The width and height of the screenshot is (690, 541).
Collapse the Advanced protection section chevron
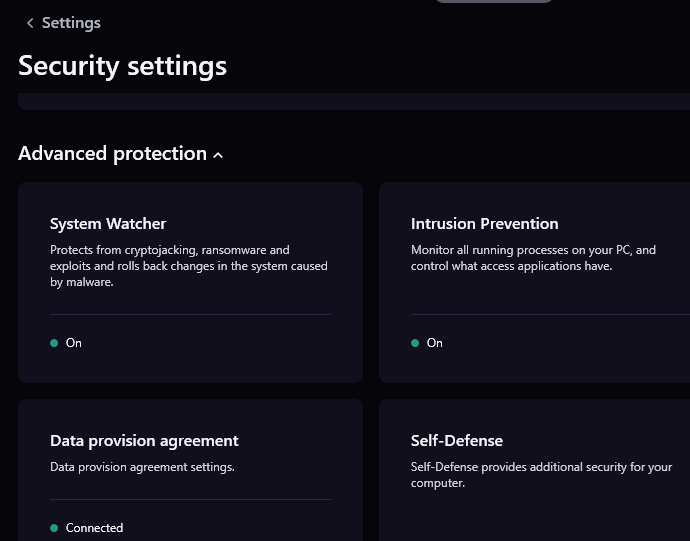pyautogui.click(x=219, y=155)
